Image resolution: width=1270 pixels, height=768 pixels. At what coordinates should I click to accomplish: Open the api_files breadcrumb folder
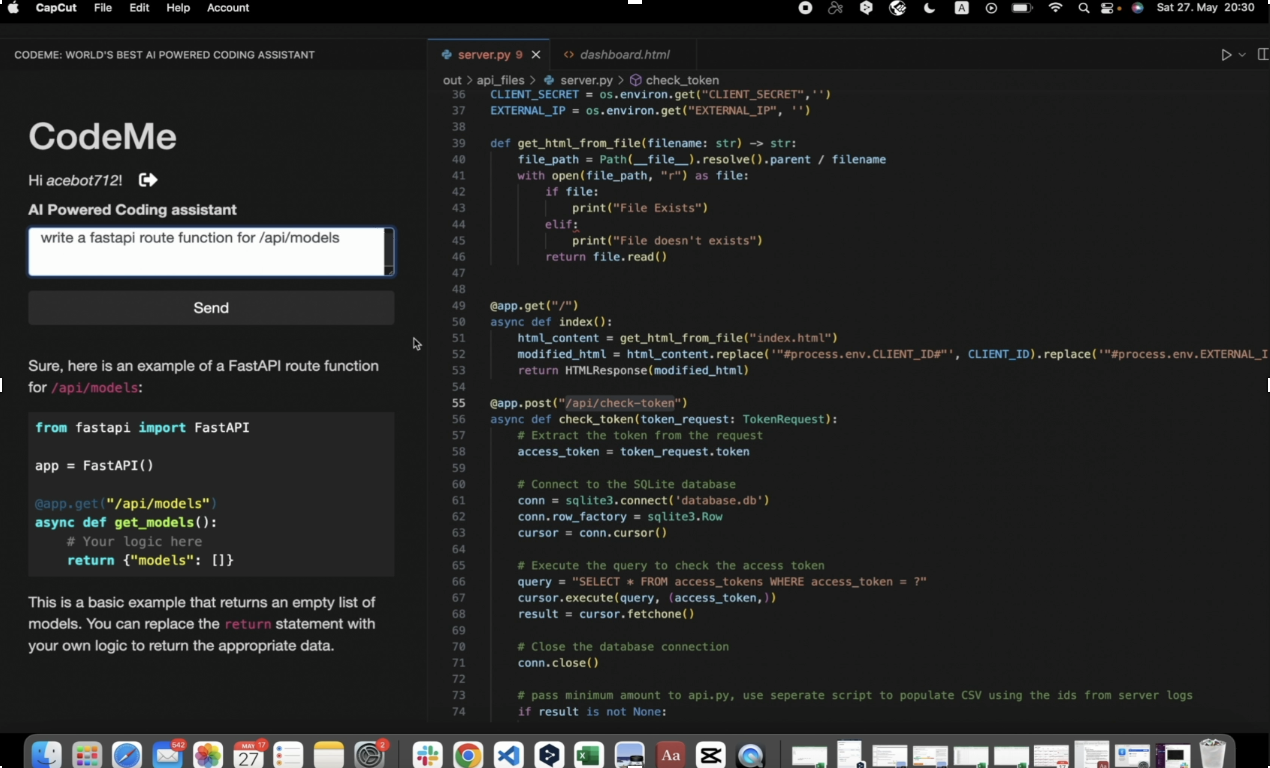500,80
